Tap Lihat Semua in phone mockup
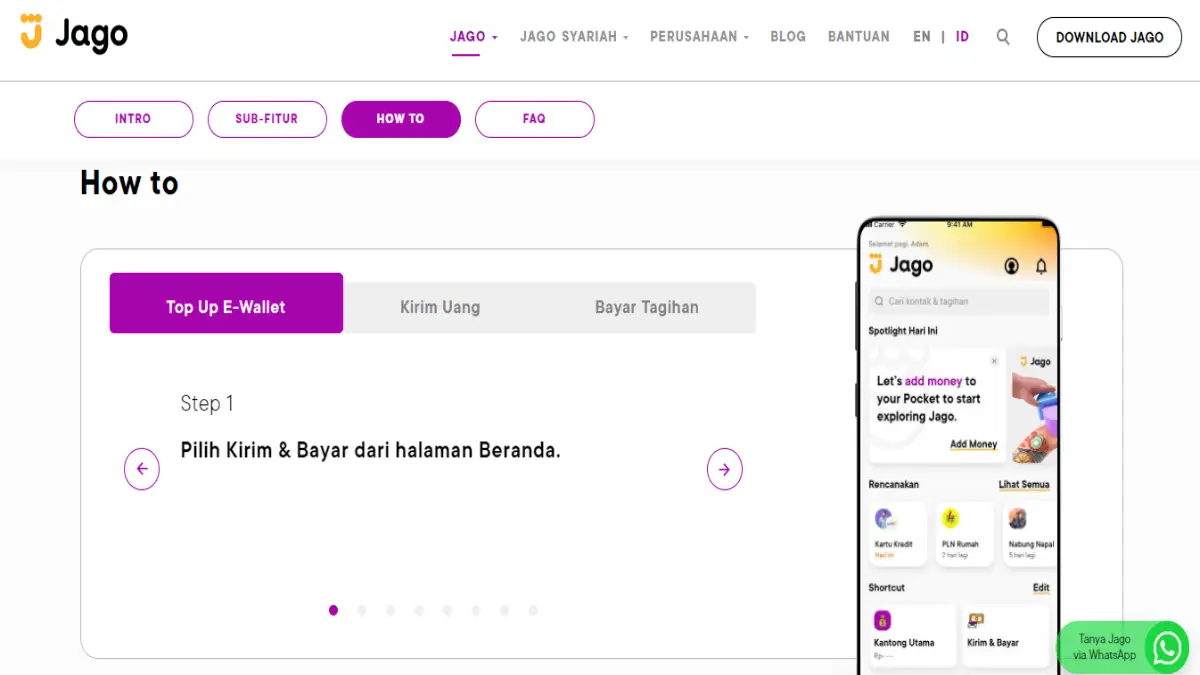 click(1024, 485)
